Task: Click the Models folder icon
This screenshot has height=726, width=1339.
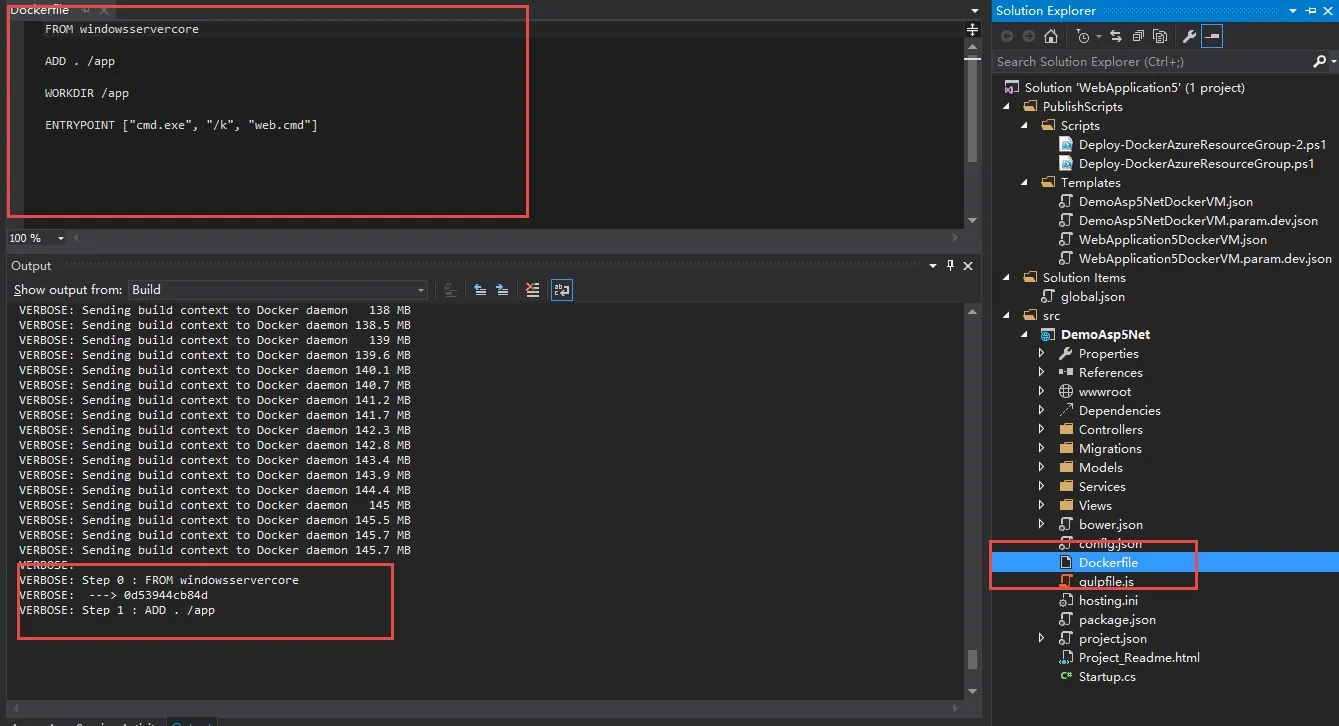Action: tap(1066, 468)
